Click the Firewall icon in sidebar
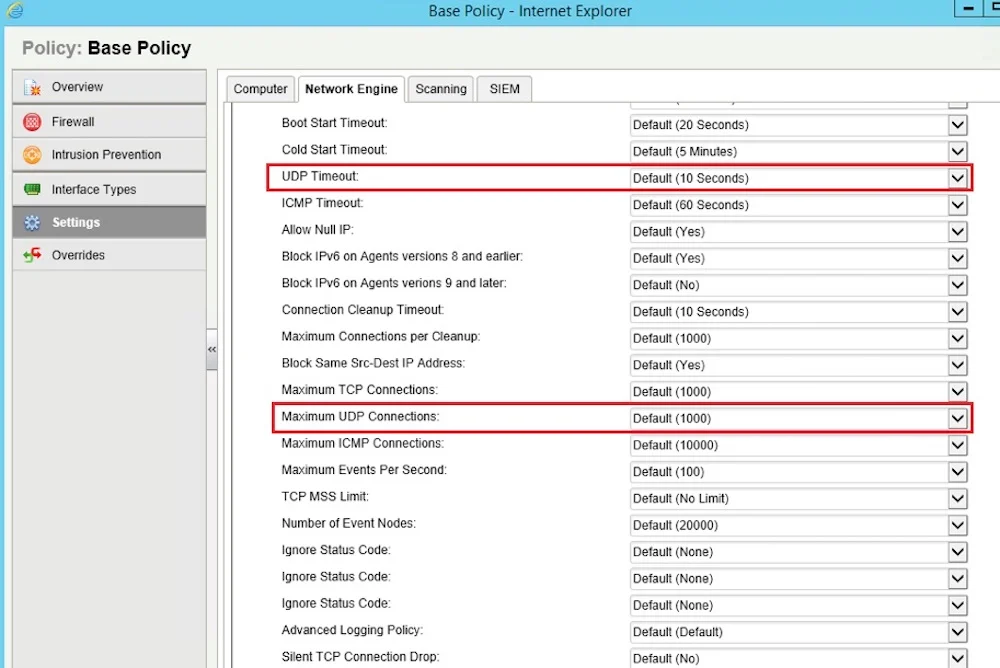The height and width of the screenshot is (668, 1000). pos(32,121)
